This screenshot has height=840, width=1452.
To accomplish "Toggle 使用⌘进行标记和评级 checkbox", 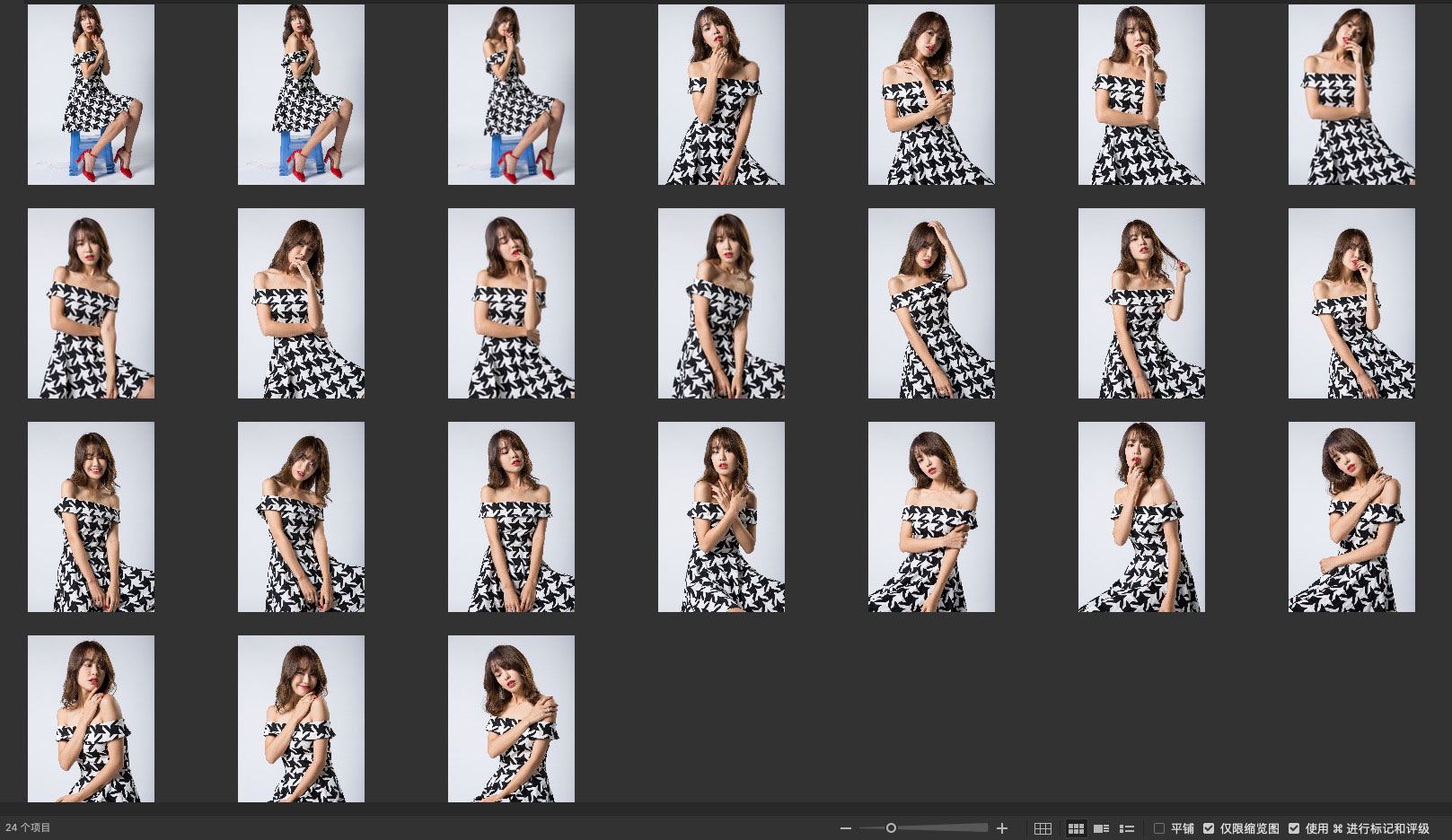I will pyautogui.click(x=1294, y=828).
